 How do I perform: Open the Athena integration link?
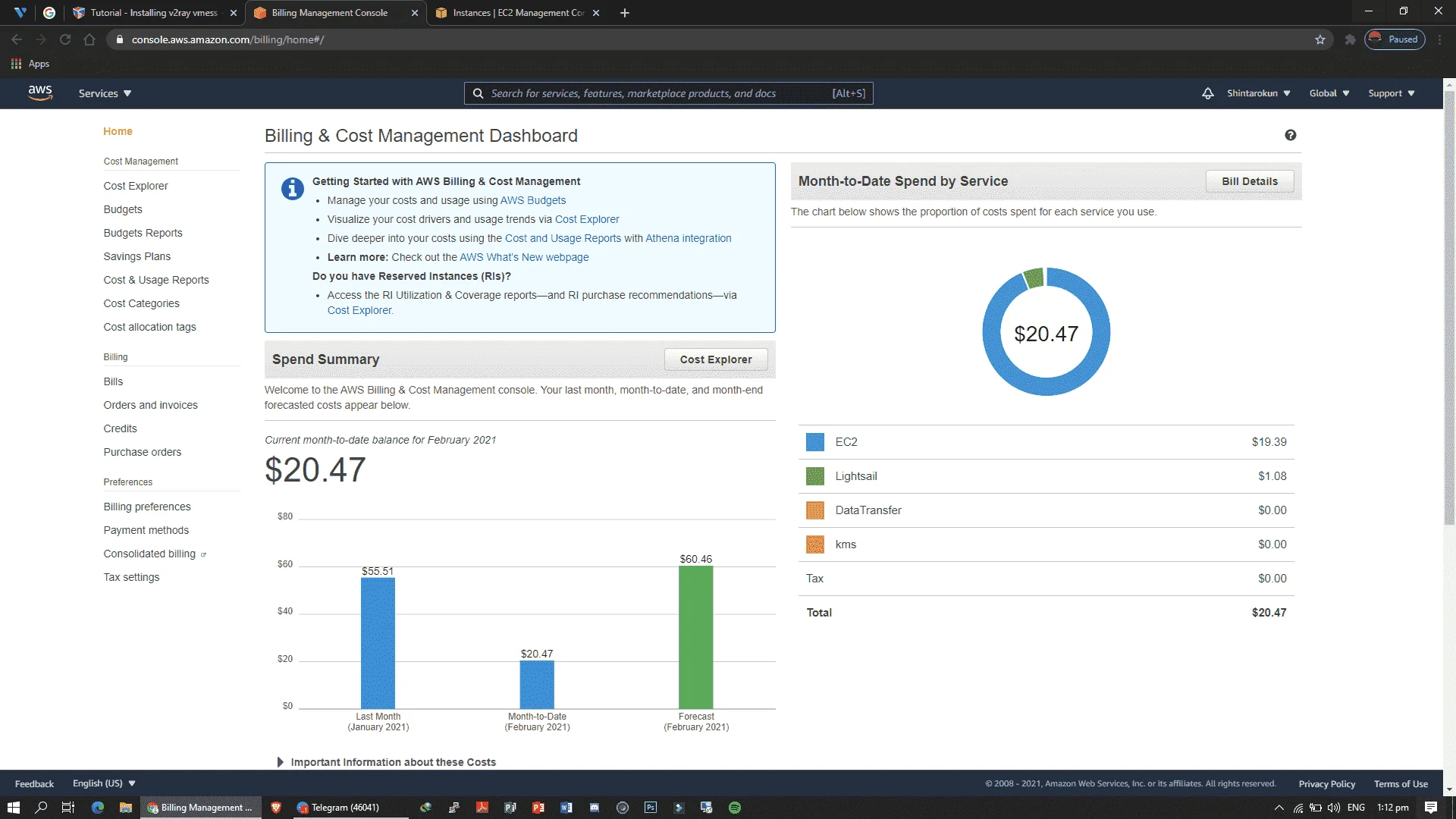click(x=689, y=238)
